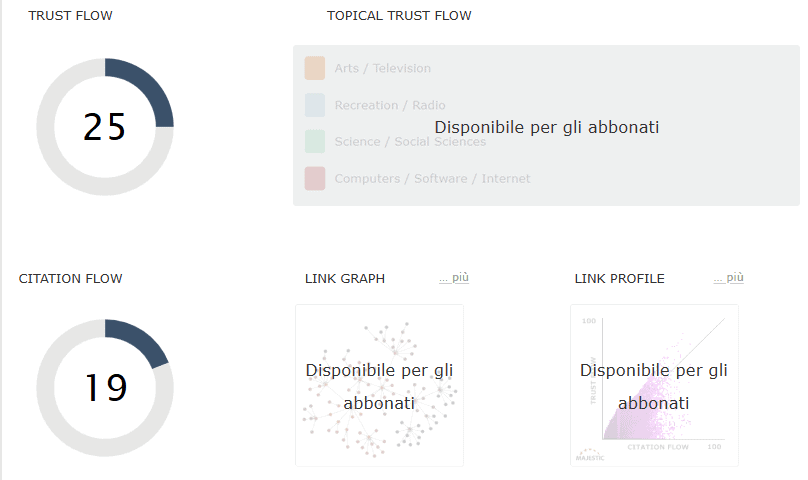
Task: Click the Citation Flow 19 donut chart
Action: [x=105, y=388]
